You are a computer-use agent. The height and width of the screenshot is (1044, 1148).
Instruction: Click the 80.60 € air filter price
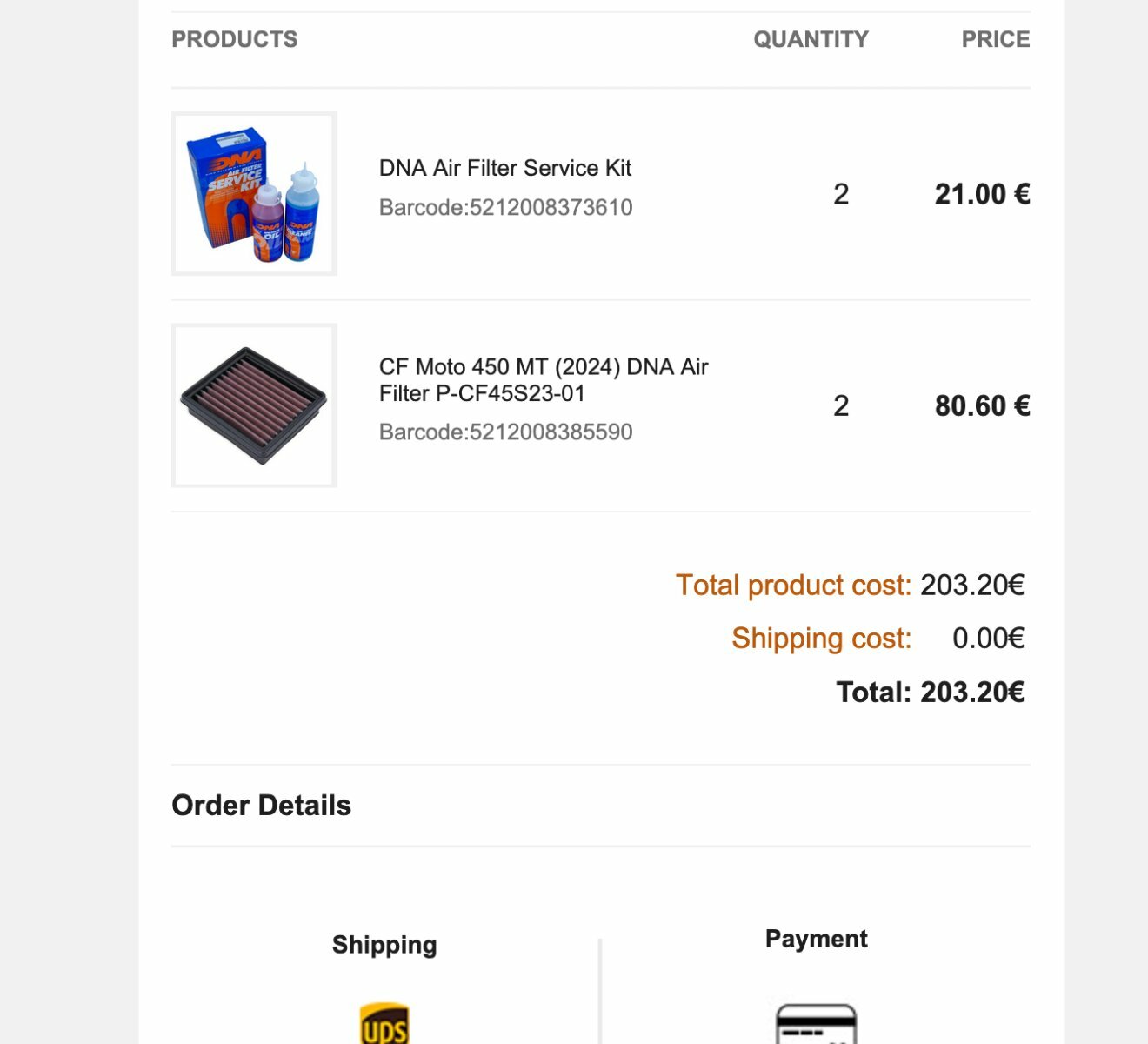(983, 405)
